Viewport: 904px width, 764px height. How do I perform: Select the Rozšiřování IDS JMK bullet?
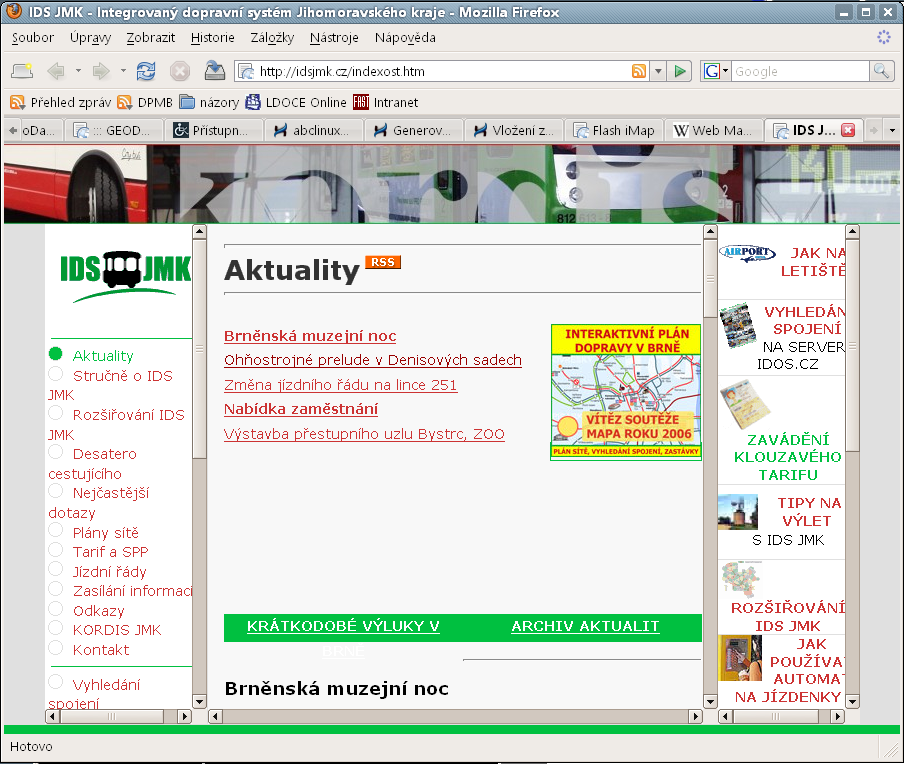click(55, 413)
